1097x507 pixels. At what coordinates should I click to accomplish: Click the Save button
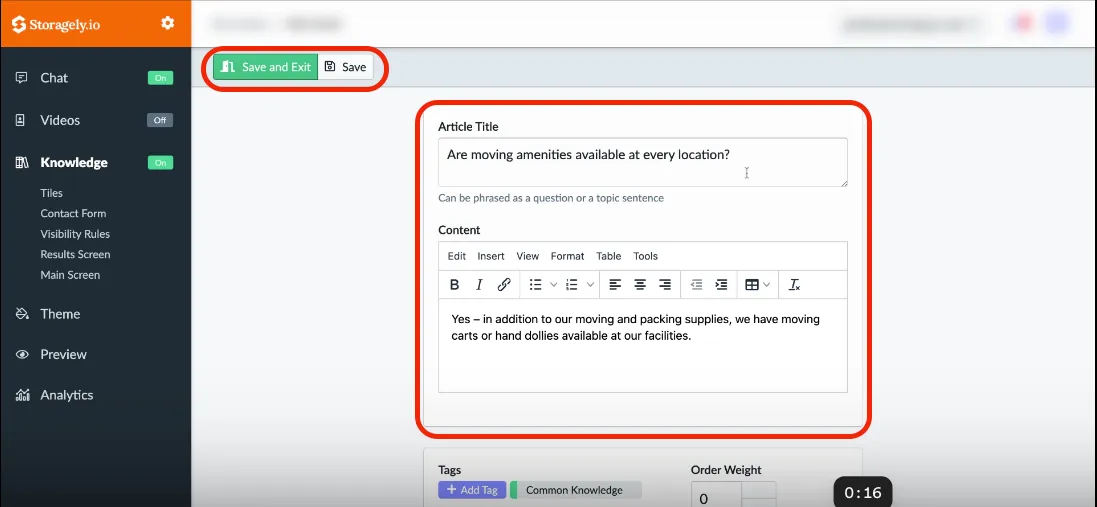point(346,67)
